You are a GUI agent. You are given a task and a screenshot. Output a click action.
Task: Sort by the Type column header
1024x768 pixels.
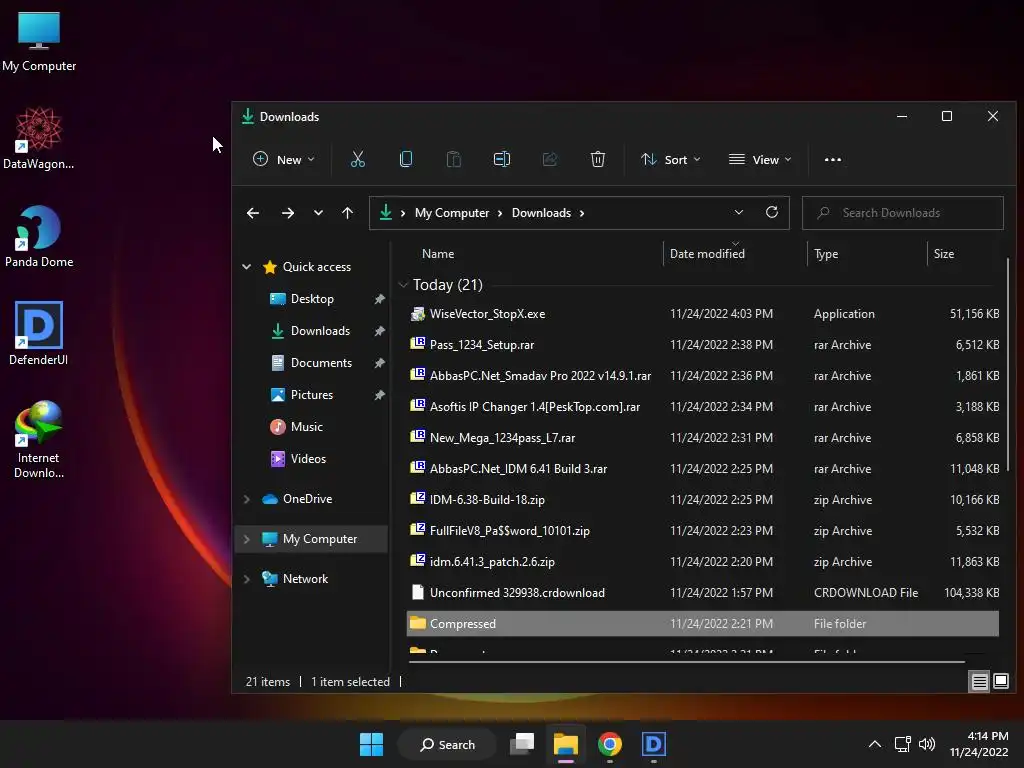825,254
